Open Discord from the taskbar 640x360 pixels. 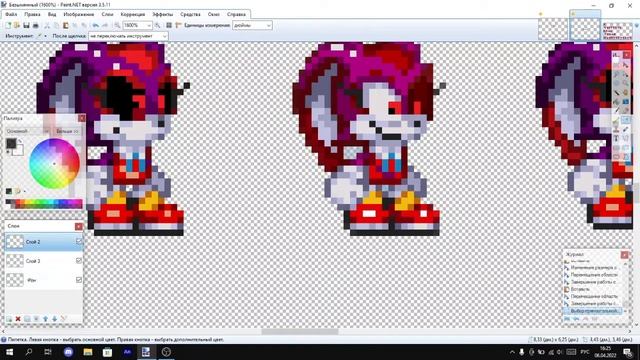tap(68, 352)
